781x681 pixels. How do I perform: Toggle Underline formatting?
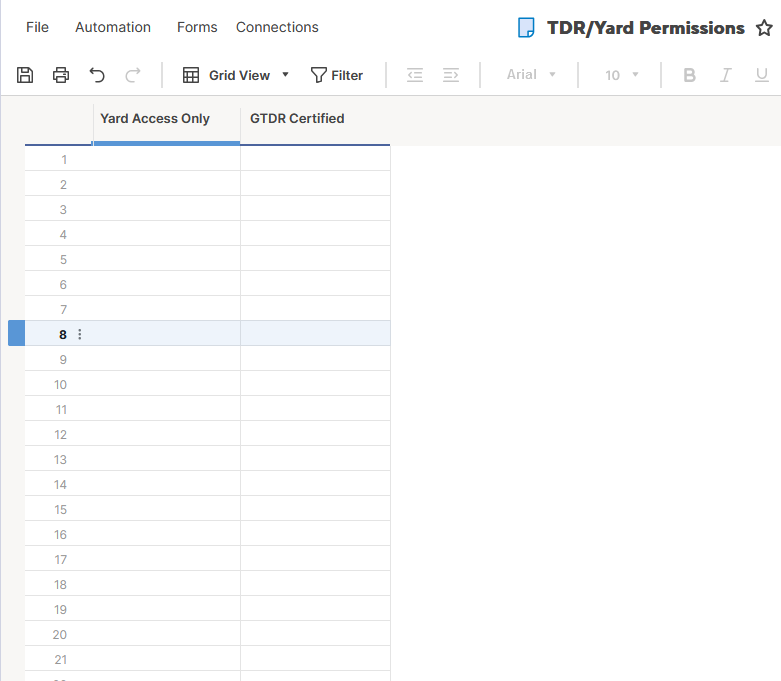(762, 75)
